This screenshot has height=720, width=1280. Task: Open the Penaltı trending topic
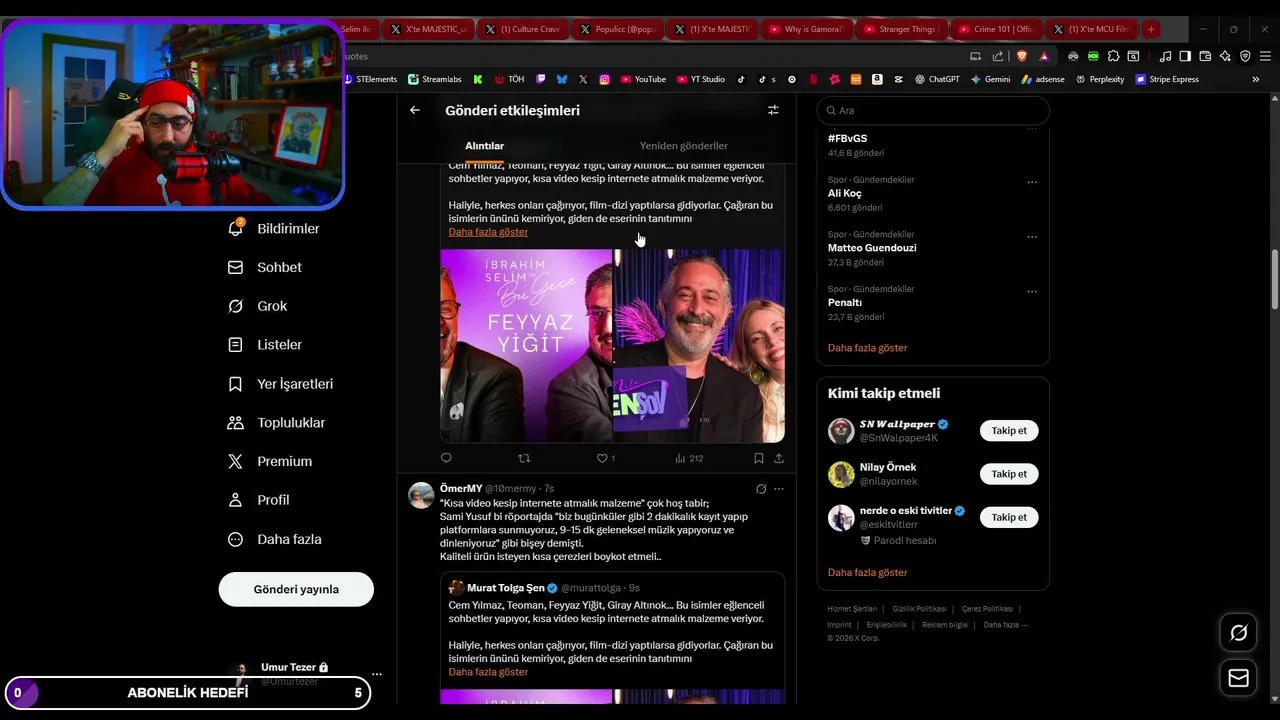coord(845,302)
